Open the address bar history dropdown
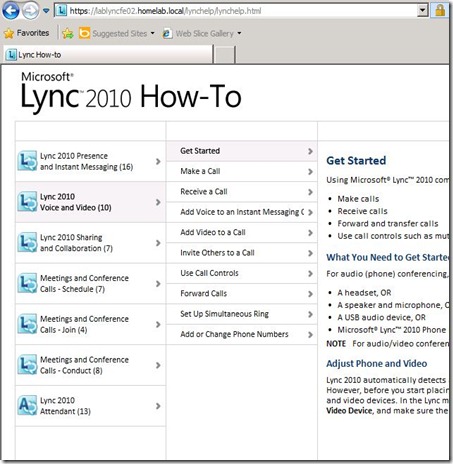453x464 pixels. (422, 11)
